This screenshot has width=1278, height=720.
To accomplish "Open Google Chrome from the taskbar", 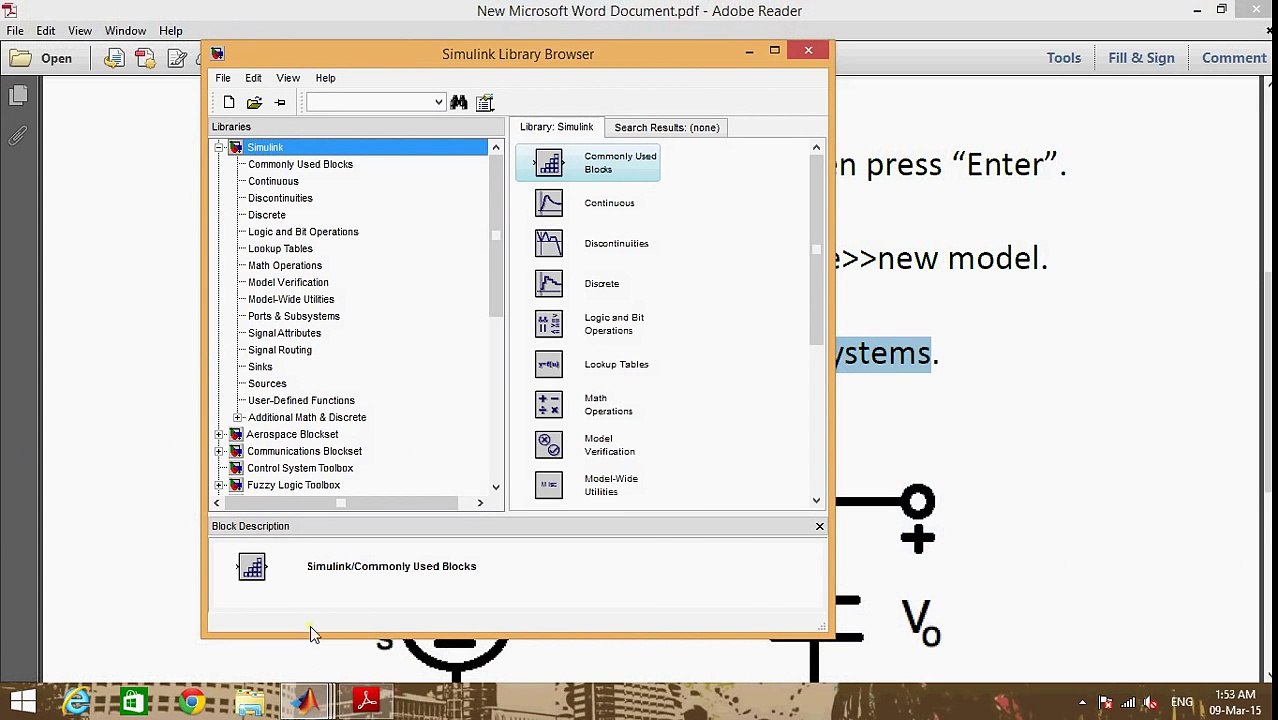I will 191,702.
